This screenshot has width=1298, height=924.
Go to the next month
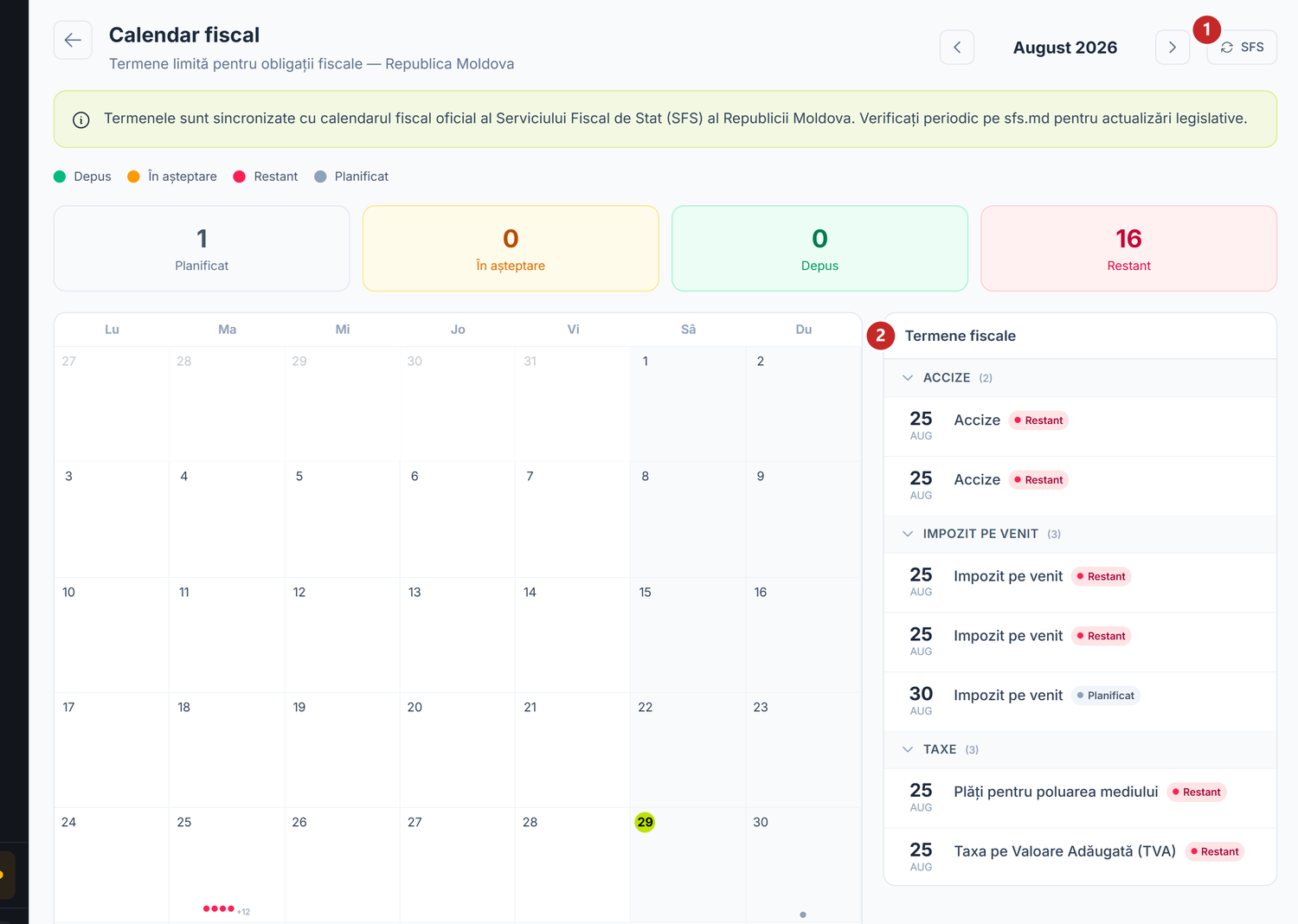[x=1173, y=48]
